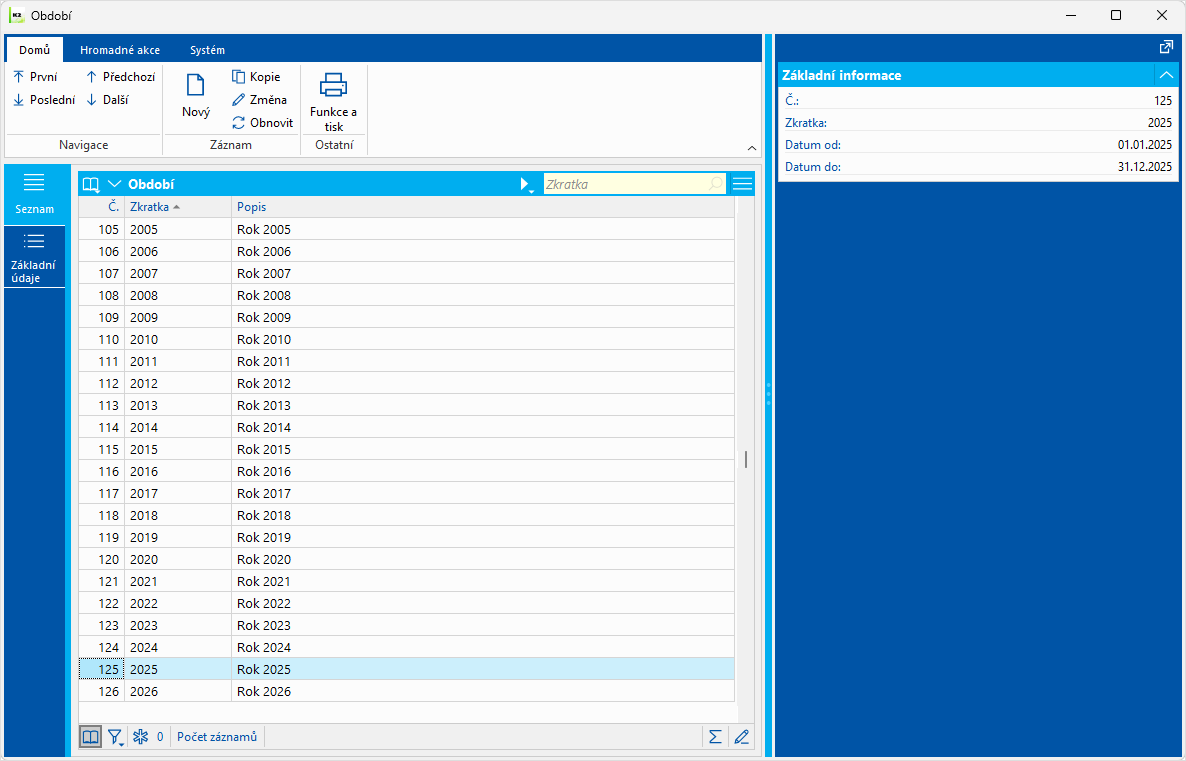The height and width of the screenshot is (761, 1186).
Task: Expand the Období header chevron
Action: 115,184
